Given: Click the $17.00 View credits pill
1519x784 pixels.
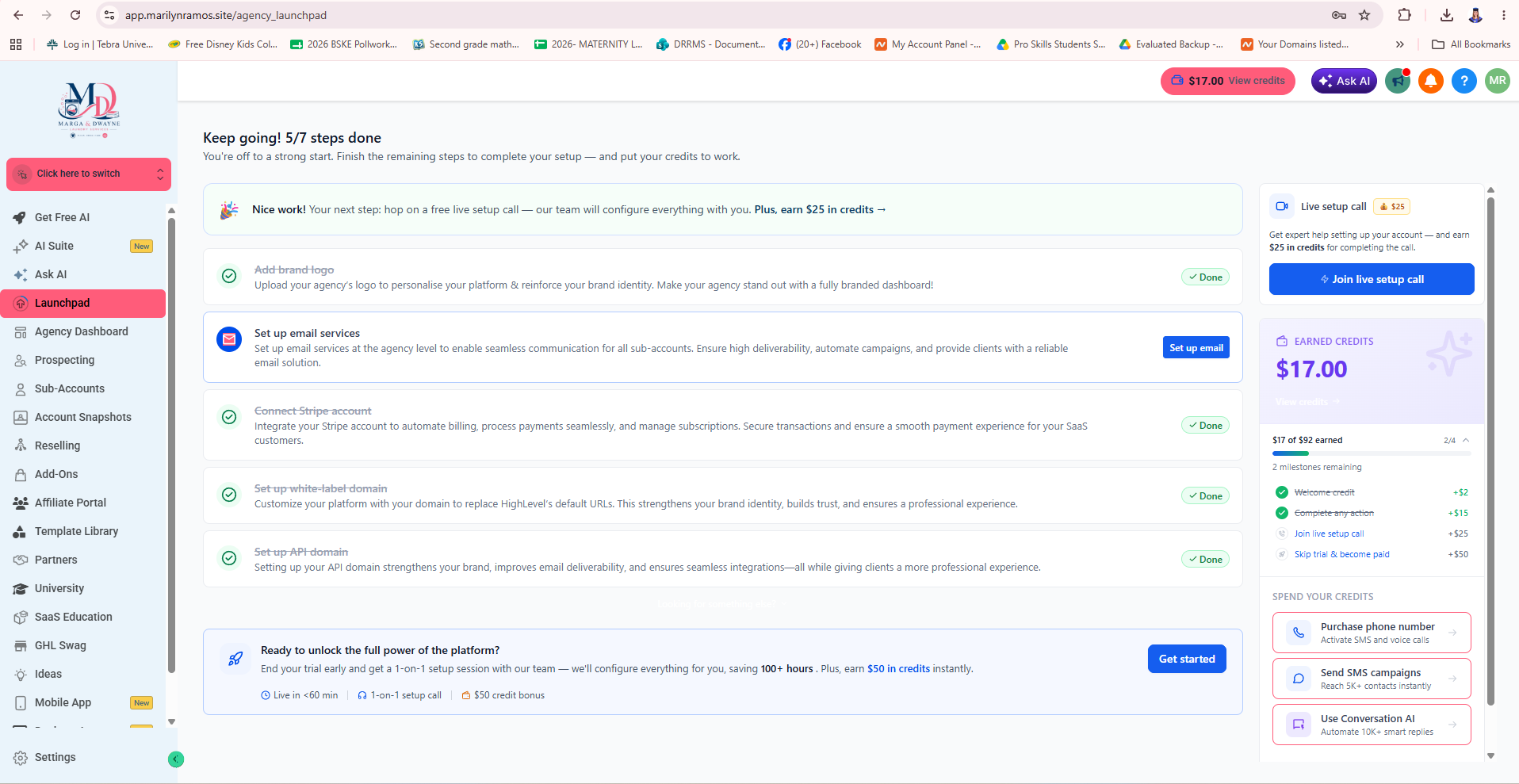Looking at the screenshot, I should click(1227, 81).
